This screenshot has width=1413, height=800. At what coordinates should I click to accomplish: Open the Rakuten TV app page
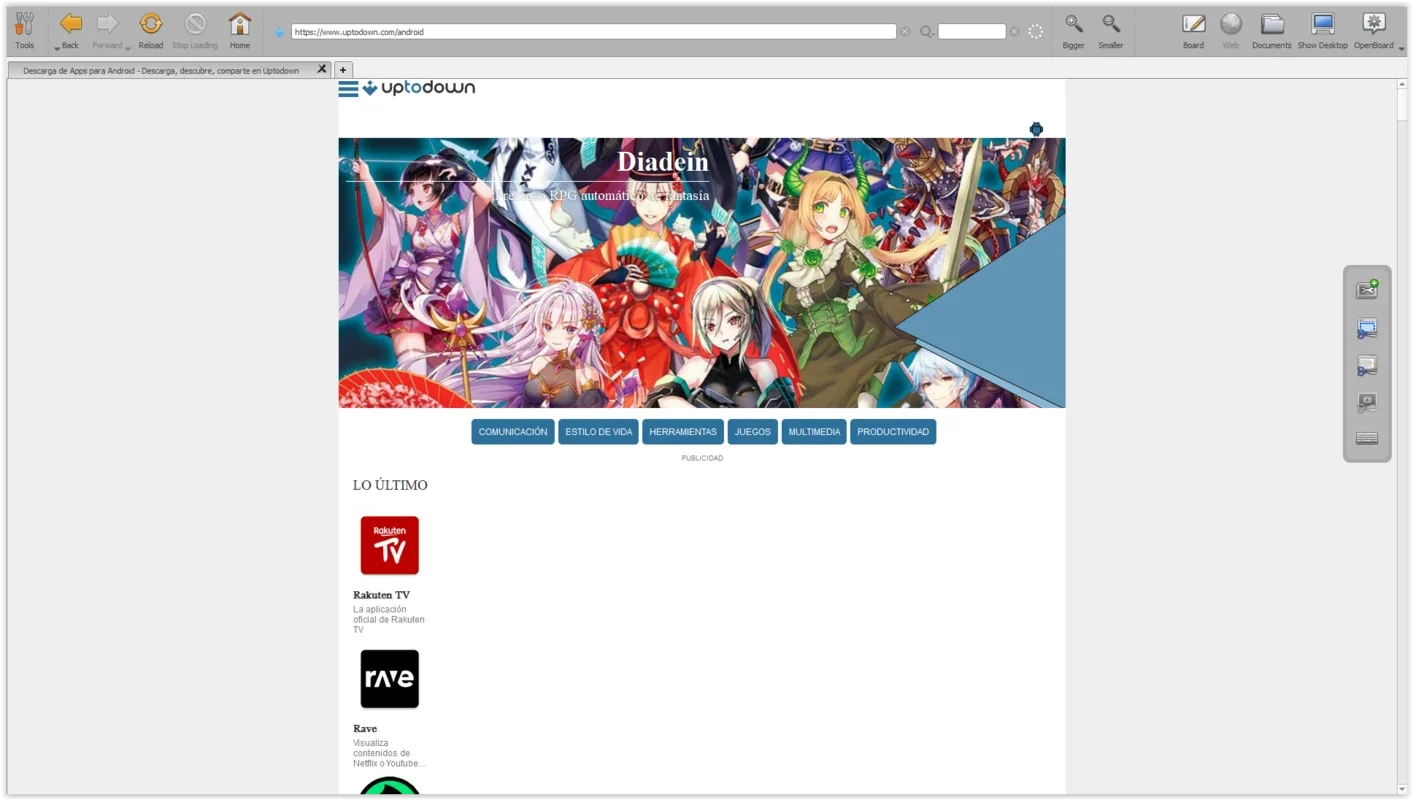[x=389, y=545]
